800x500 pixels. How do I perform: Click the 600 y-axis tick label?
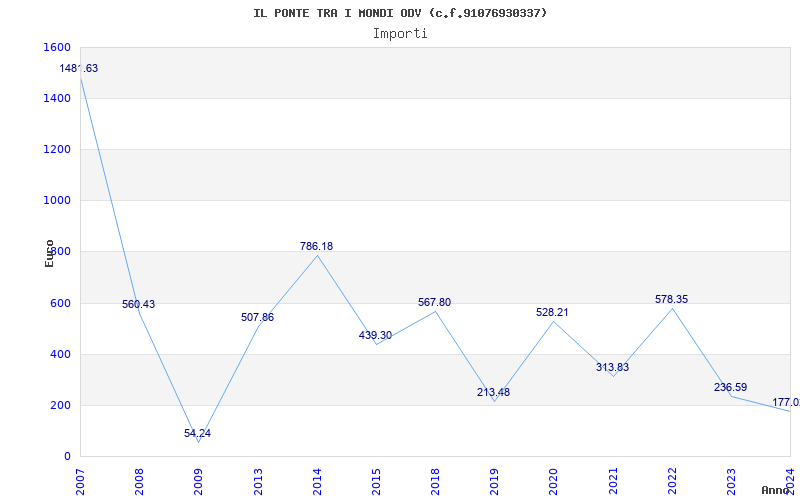[x=60, y=304]
